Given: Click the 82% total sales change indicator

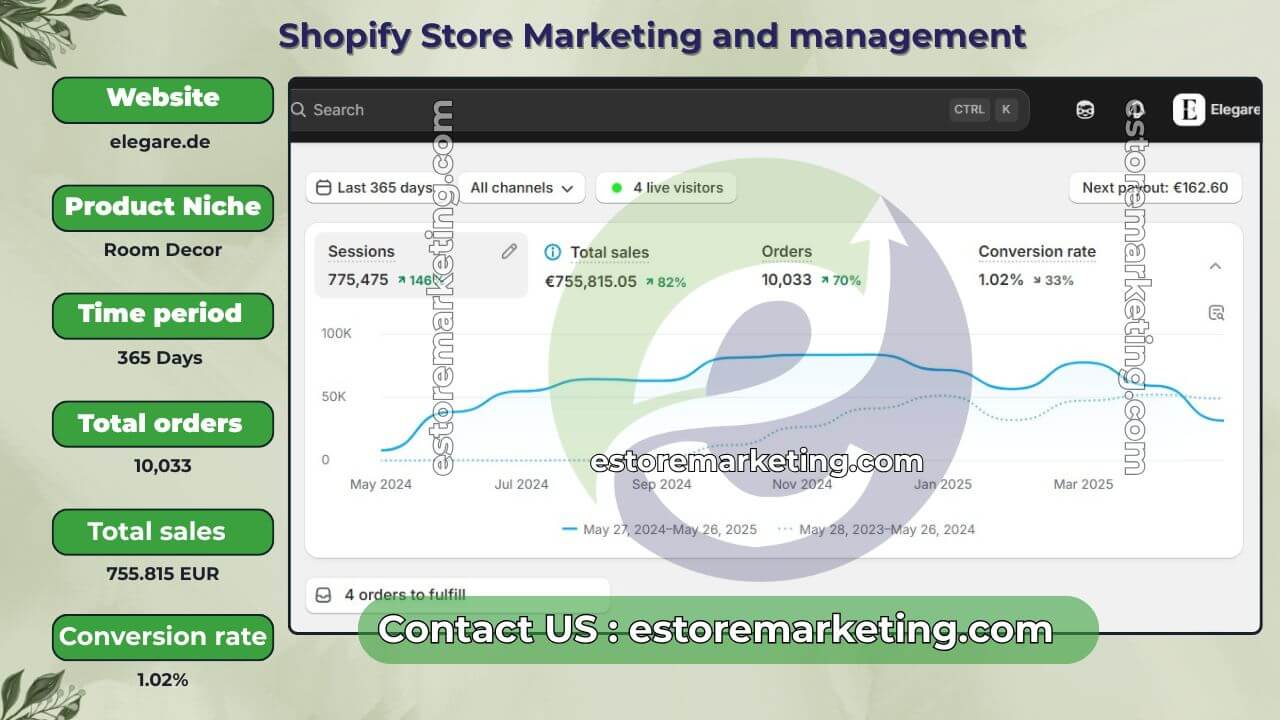Looking at the screenshot, I should (x=666, y=282).
